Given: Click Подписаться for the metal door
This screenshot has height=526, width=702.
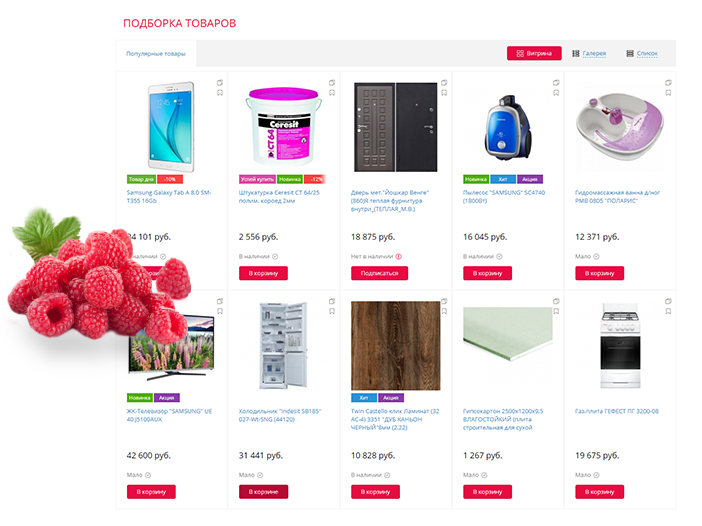Looking at the screenshot, I should (379, 273).
